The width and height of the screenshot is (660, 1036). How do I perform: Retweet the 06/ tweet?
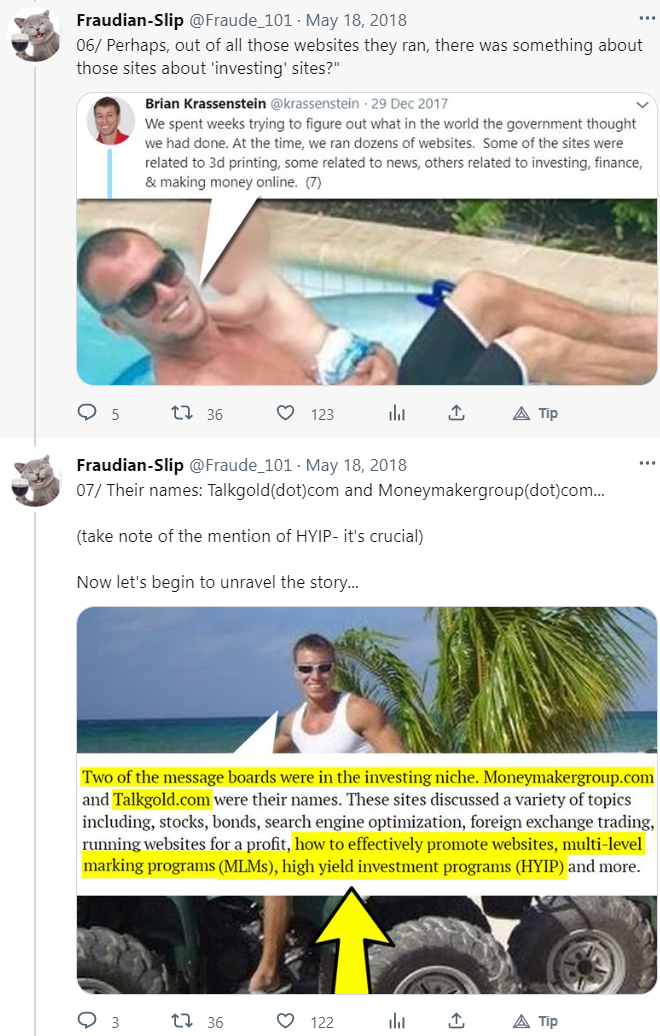182,413
